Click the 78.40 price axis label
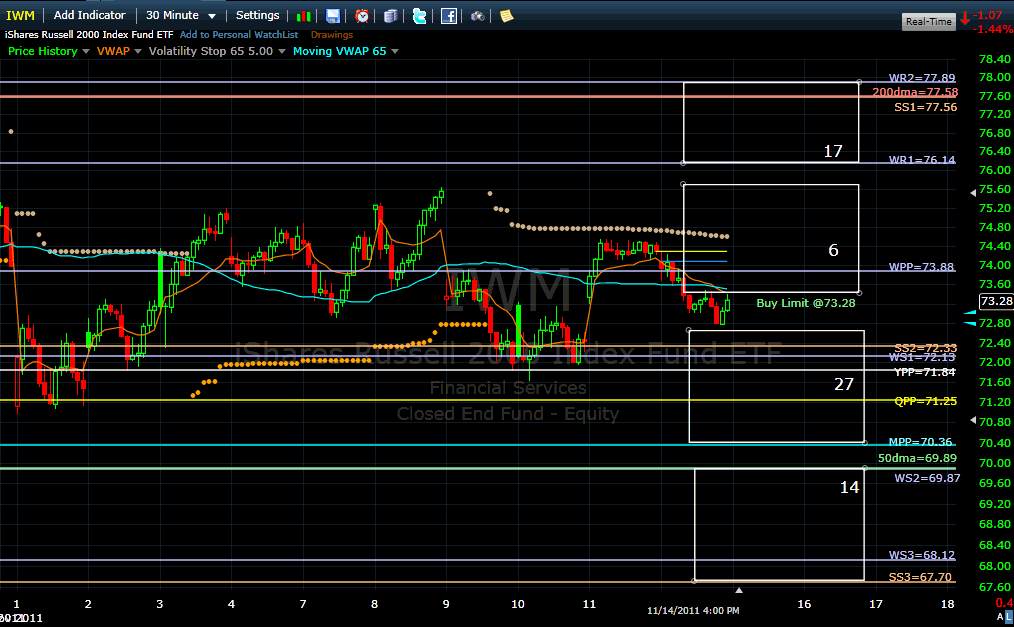The width and height of the screenshot is (1014, 627). 995,59
